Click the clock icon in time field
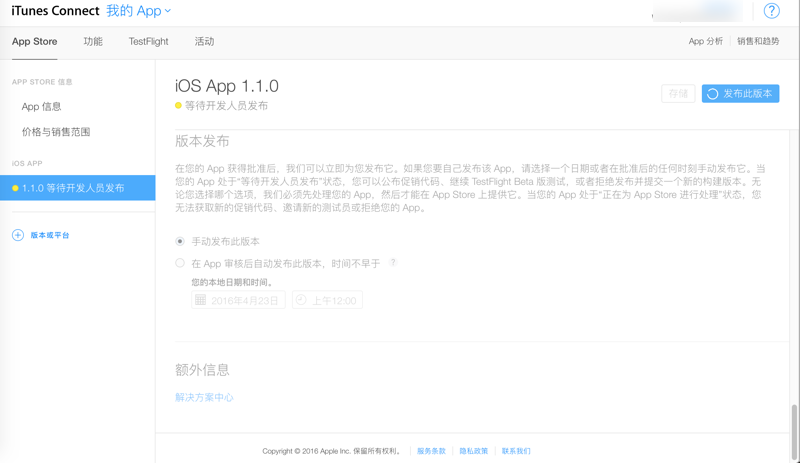Viewport: 800px width, 463px height. pos(301,300)
